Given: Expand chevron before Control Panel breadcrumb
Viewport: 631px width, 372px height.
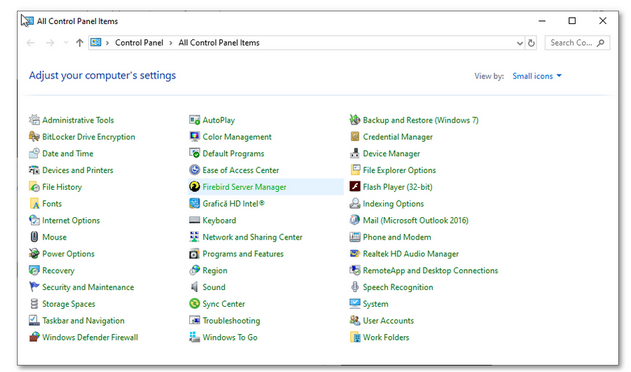Looking at the screenshot, I should [x=107, y=43].
